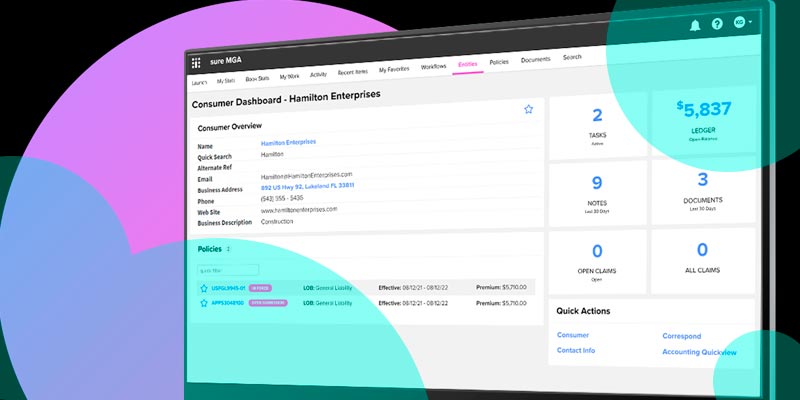Open the My Favorites tab

click(x=394, y=69)
